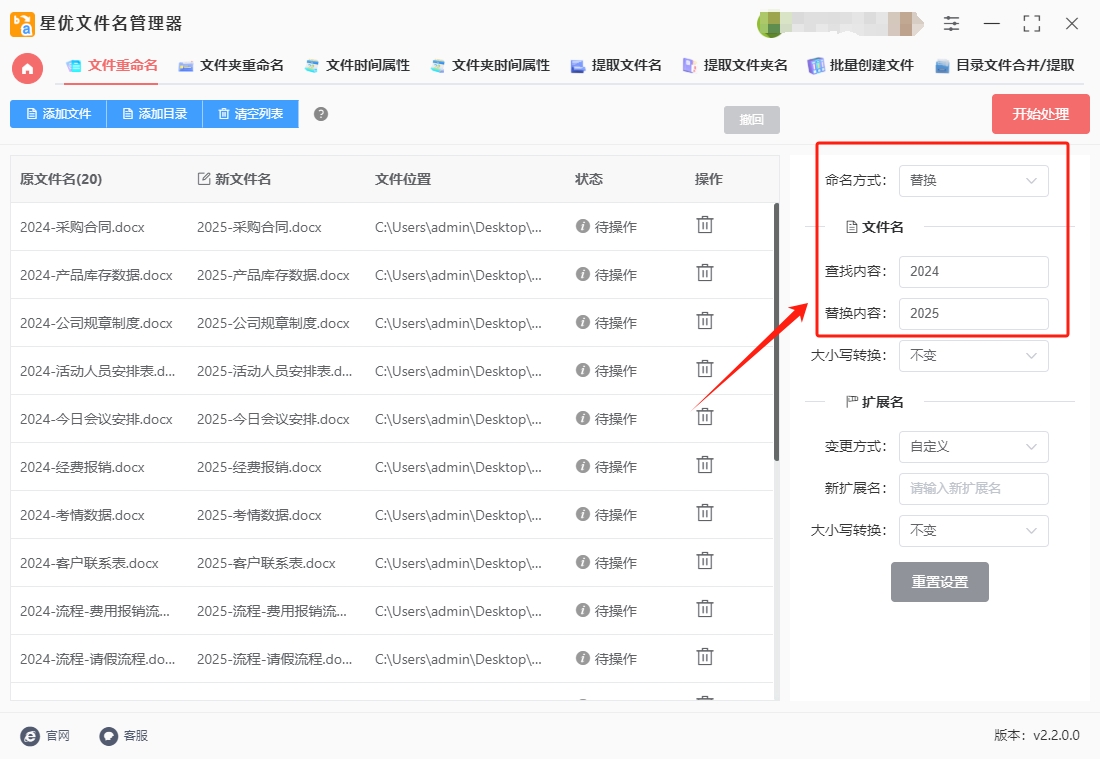Image resolution: width=1100 pixels, height=760 pixels.
Task: Delete the 2024-经费报销.docx row
Action: (704, 465)
